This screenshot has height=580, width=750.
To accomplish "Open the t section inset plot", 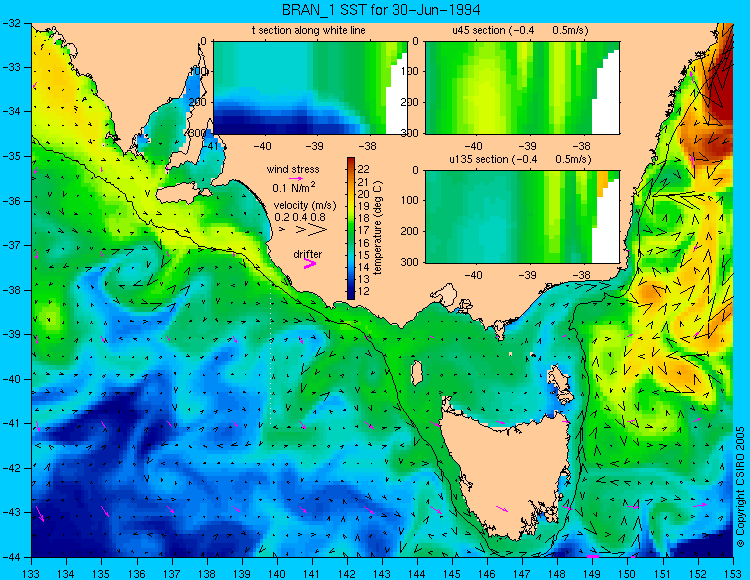I will click(310, 88).
